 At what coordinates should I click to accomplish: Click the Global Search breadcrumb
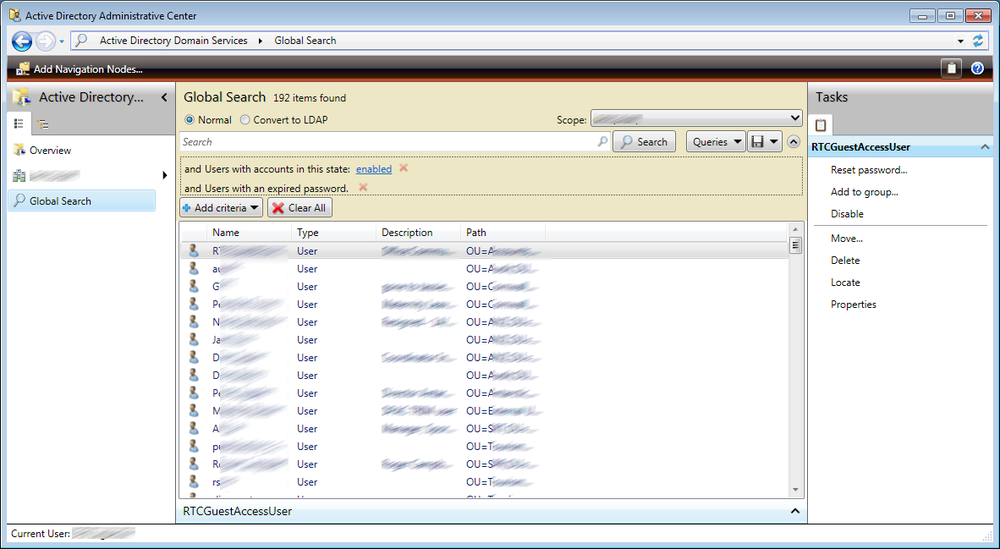point(305,41)
